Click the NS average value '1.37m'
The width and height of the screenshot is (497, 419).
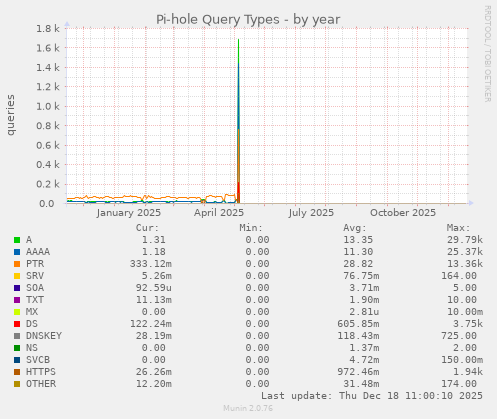click(x=364, y=348)
